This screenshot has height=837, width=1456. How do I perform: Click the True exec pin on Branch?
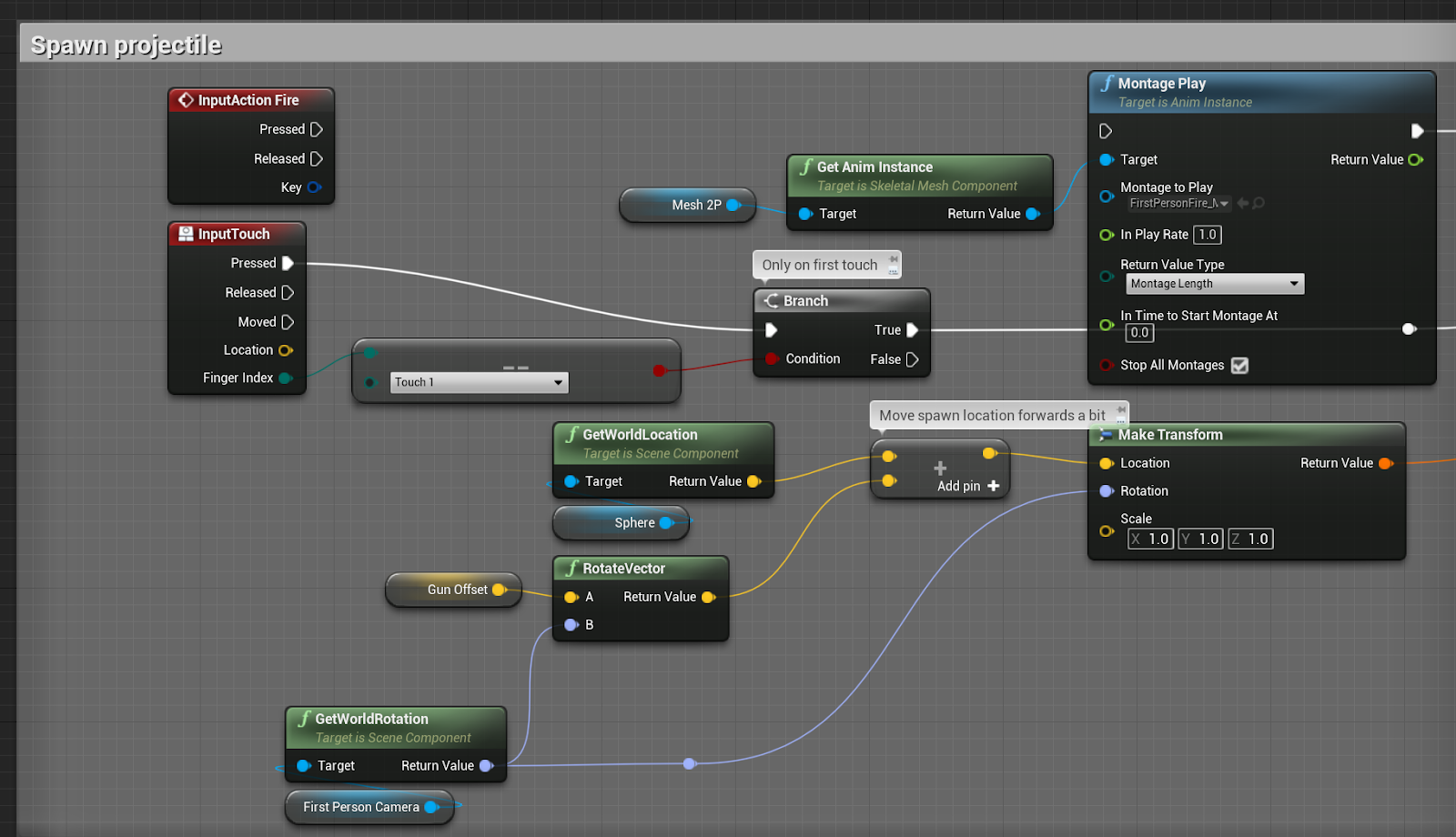point(912,330)
